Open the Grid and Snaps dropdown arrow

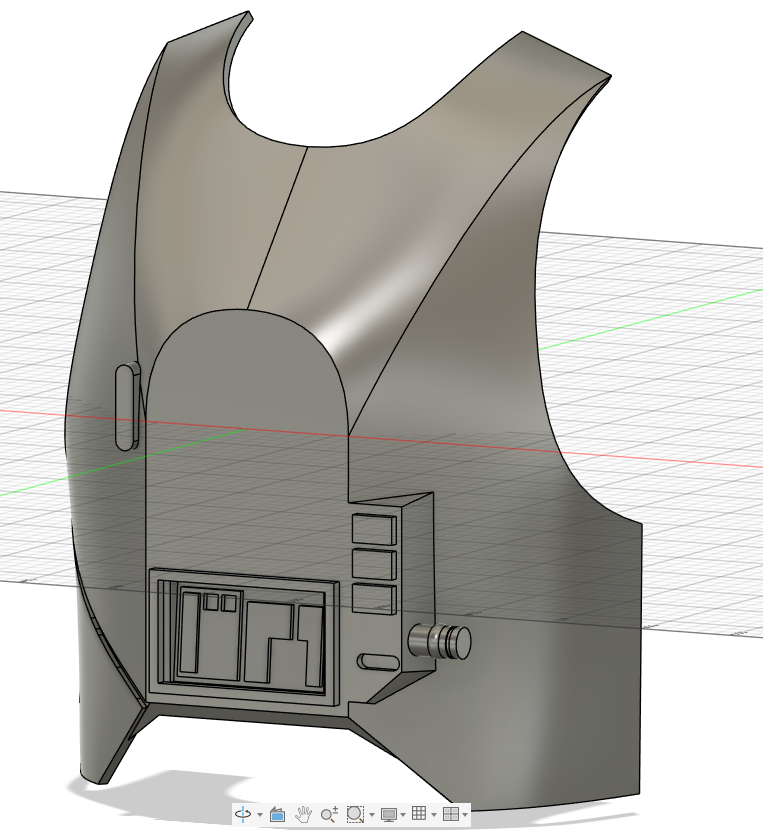tap(435, 815)
